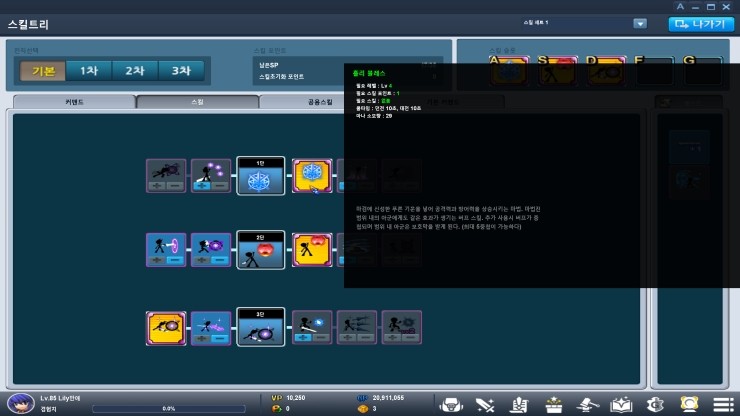The height and width of the screenshot is (416, 740).
Task: Click the A button in the title bar
Action: click(680, 7)
